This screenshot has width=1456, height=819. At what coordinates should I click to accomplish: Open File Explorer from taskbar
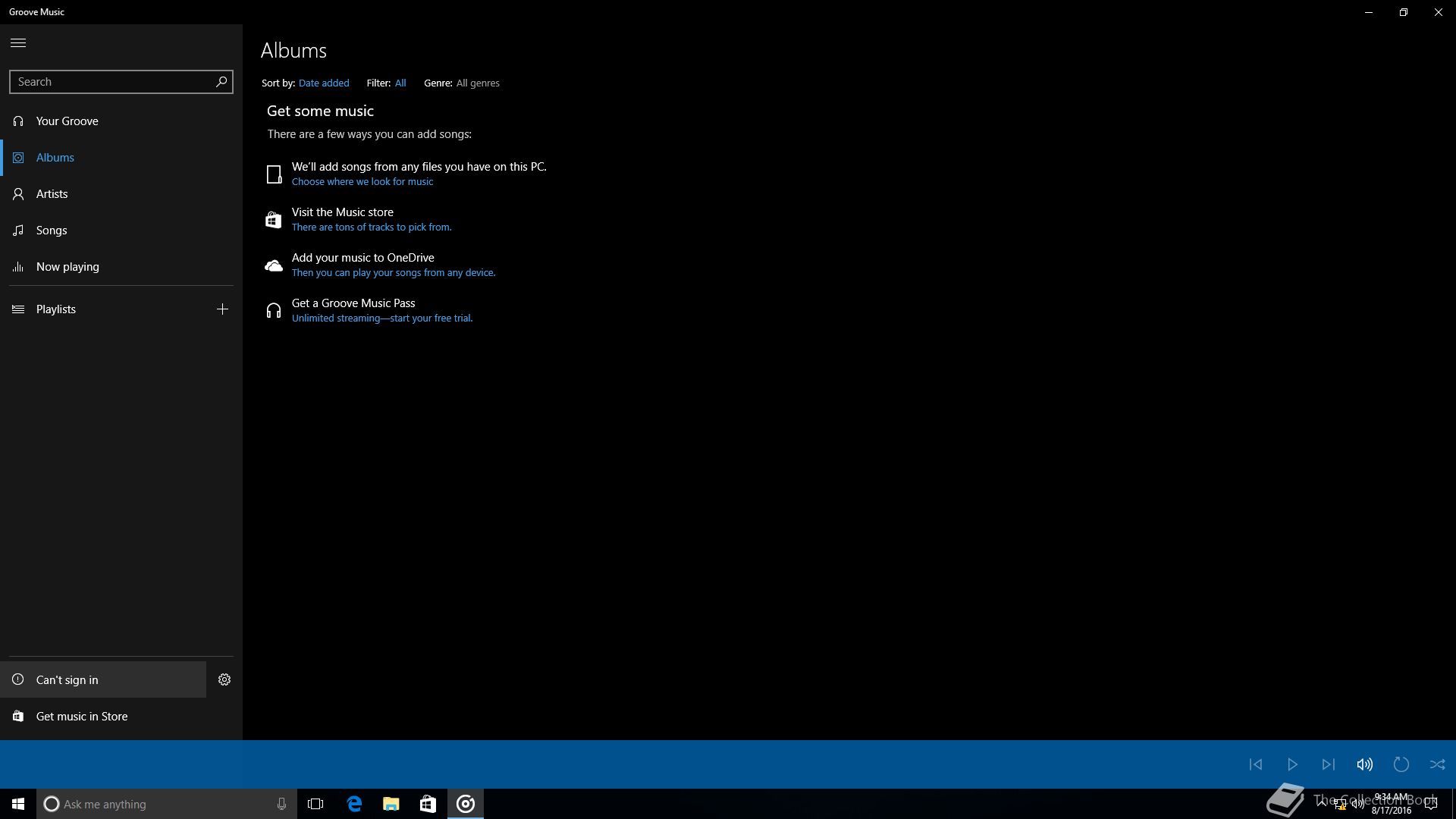391,804
